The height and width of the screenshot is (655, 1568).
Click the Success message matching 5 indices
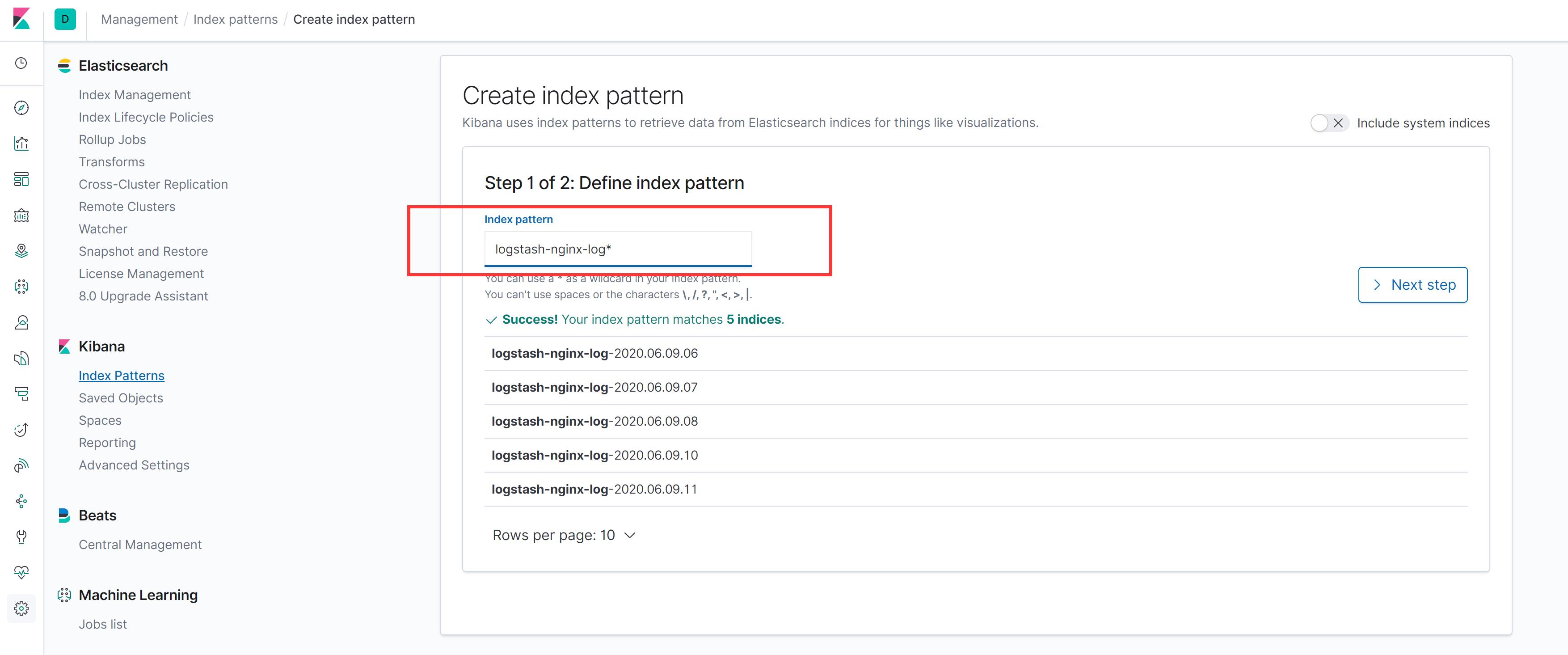click(635, 320)
